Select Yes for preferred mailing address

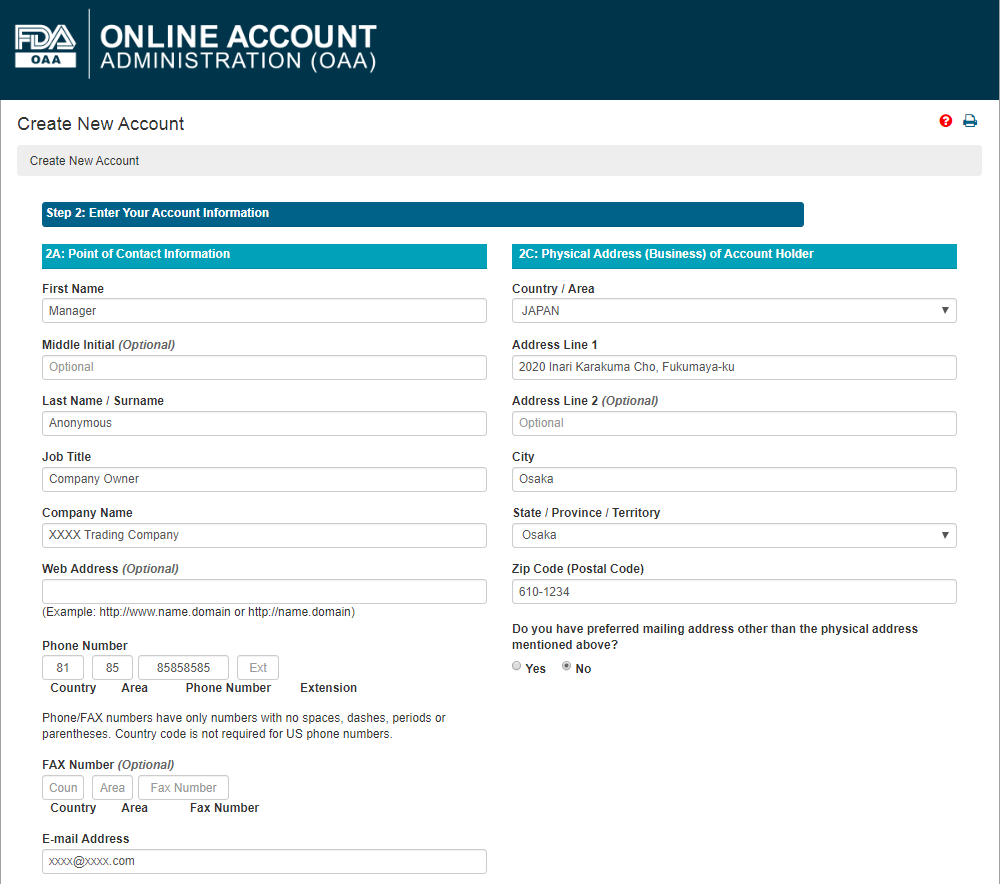(517, 666)
